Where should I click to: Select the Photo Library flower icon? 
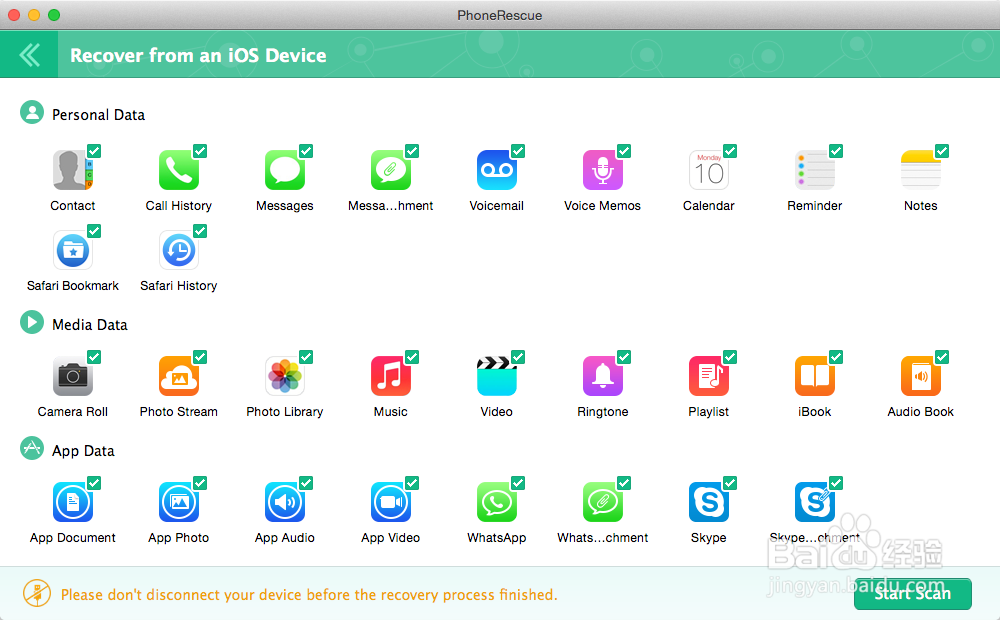(284, 376)
